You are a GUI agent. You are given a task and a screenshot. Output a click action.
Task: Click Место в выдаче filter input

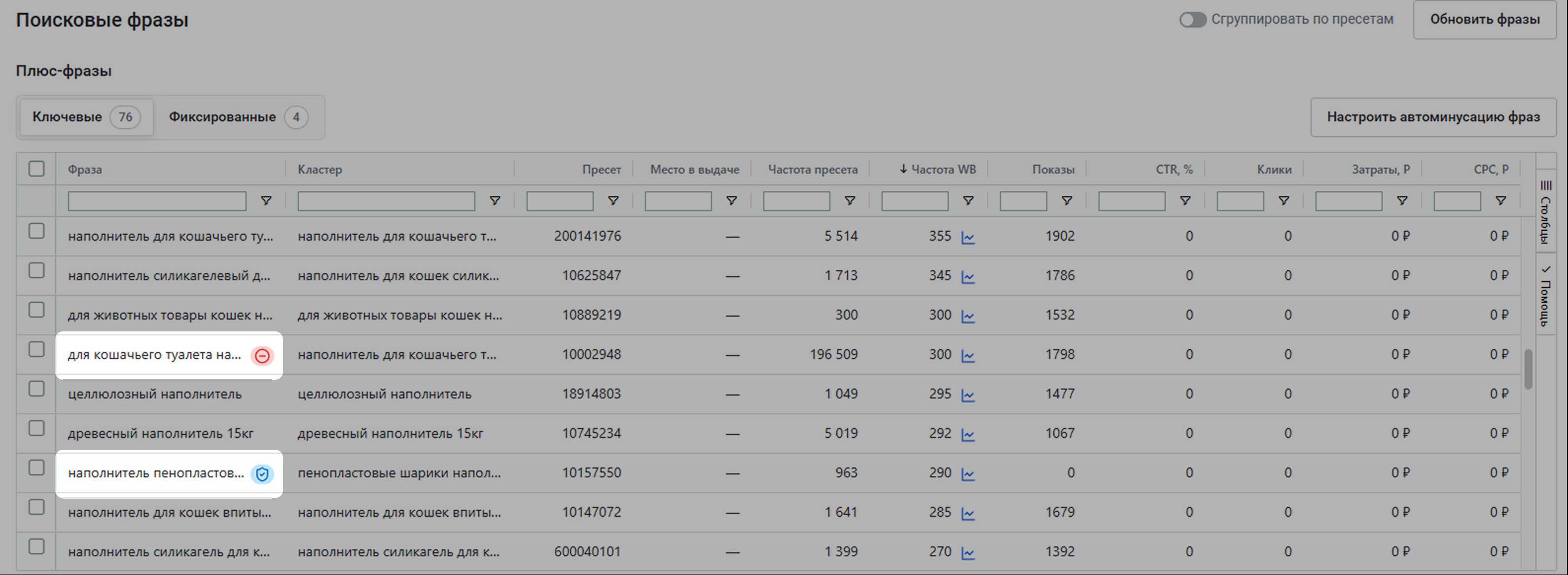(678, 201)
